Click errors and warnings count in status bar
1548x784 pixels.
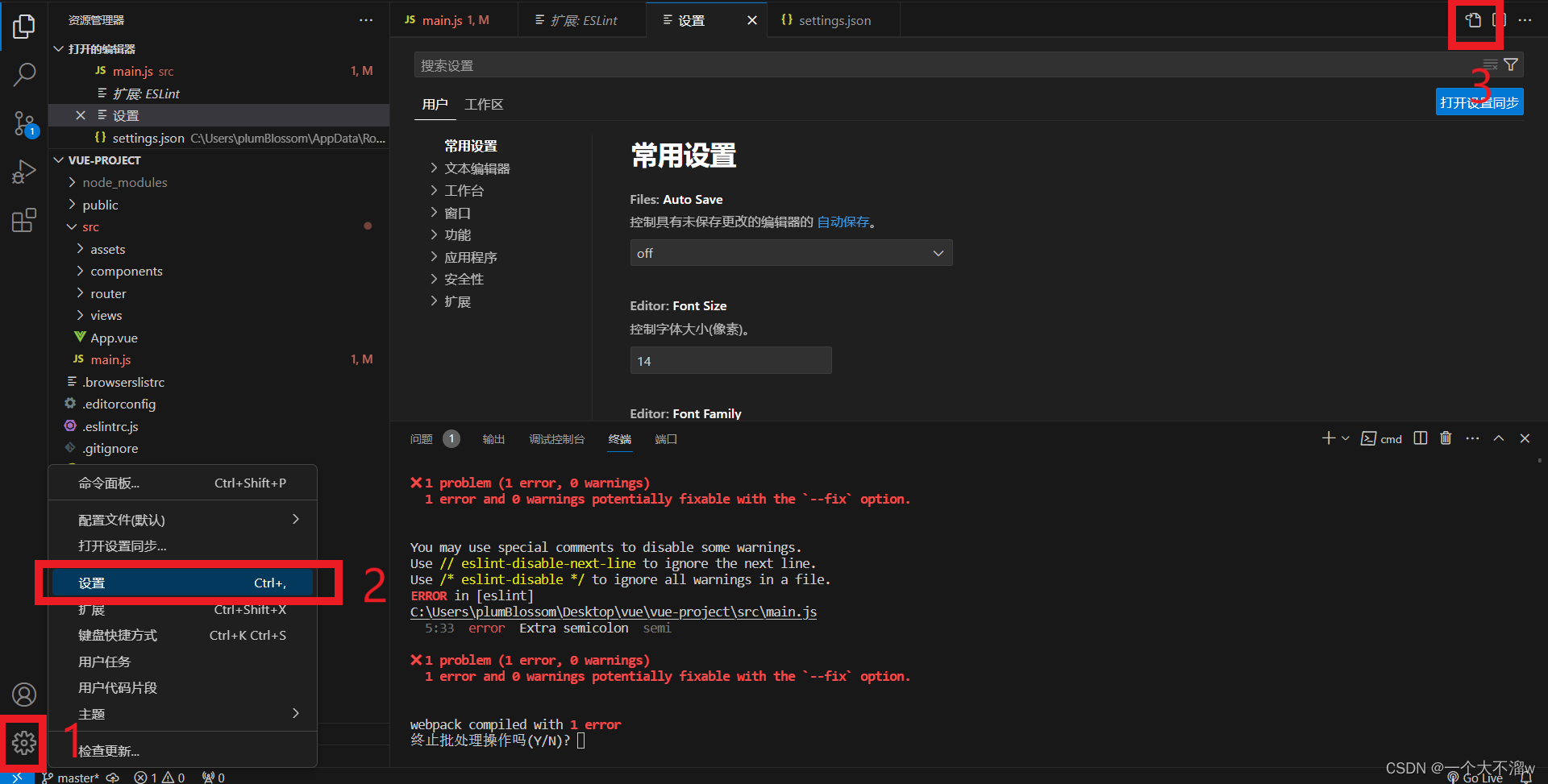click(x=159, y=778)
